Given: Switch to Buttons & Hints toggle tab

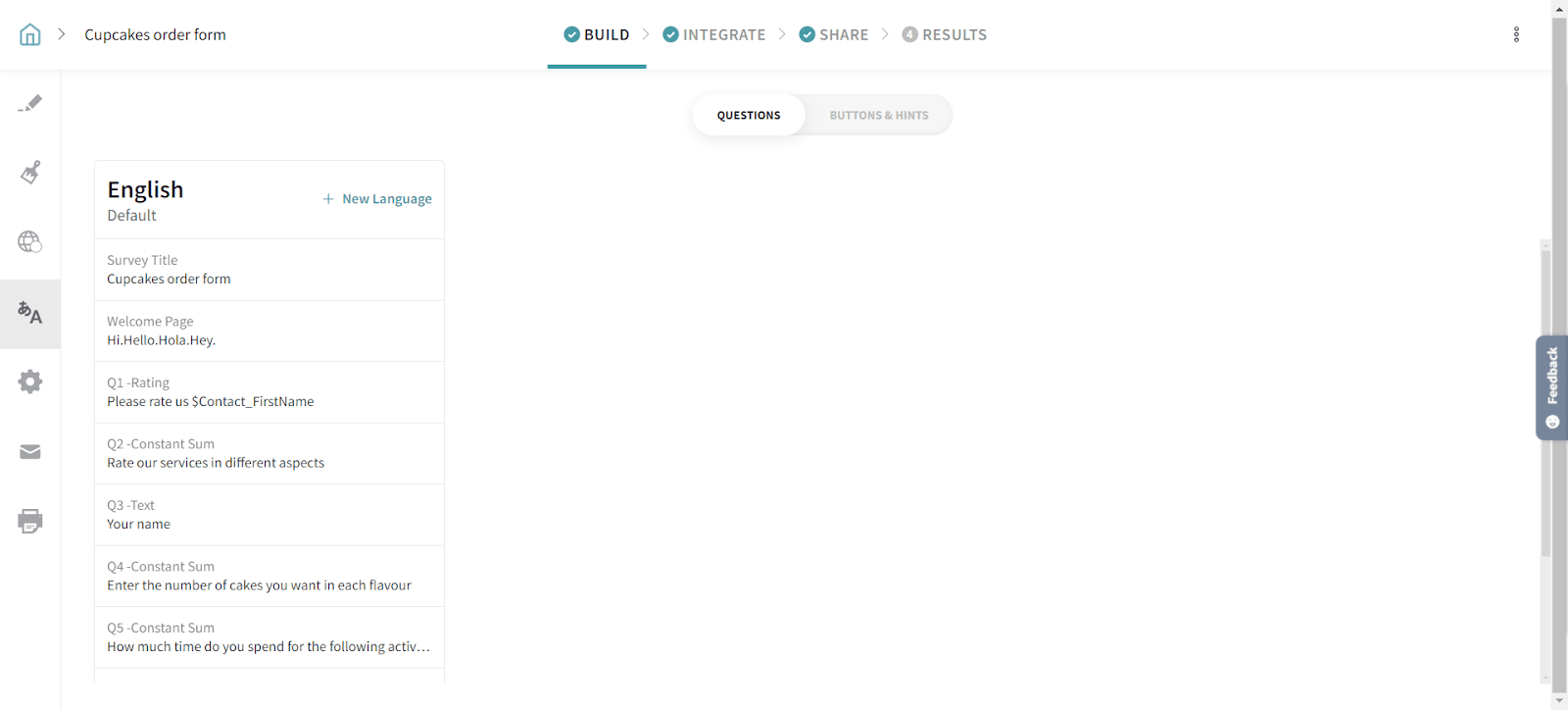Looking at the screenshot, I should click(x=878, y=116).
